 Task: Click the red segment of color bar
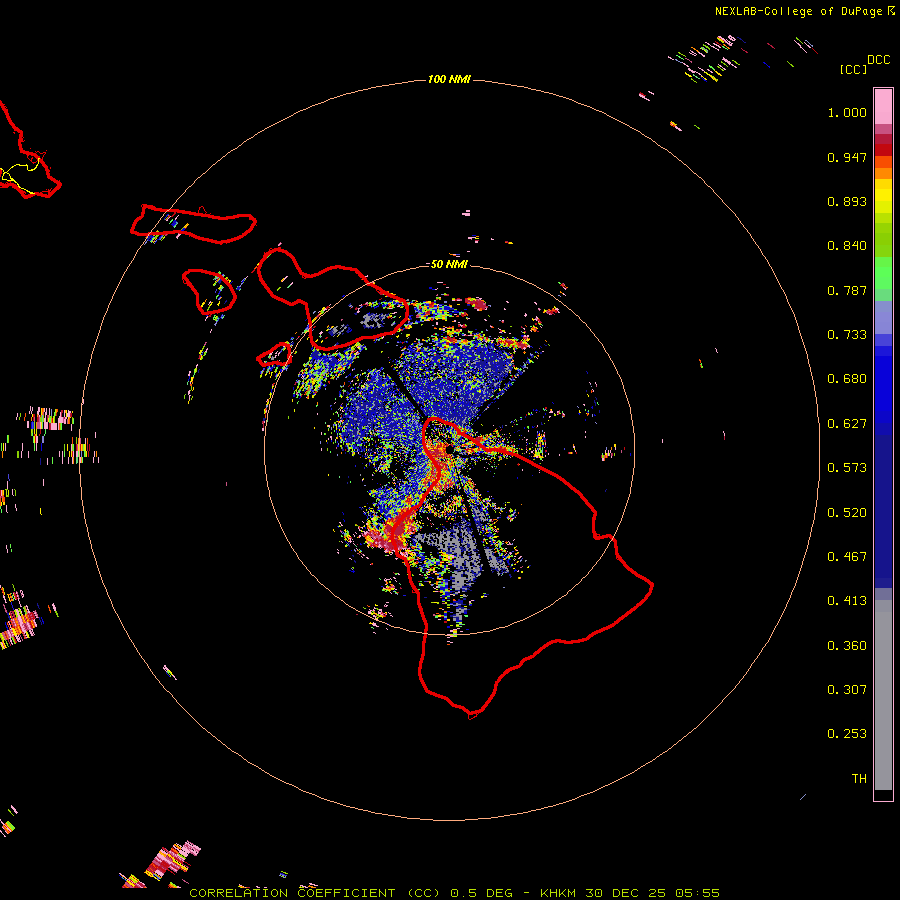[883, 149]
